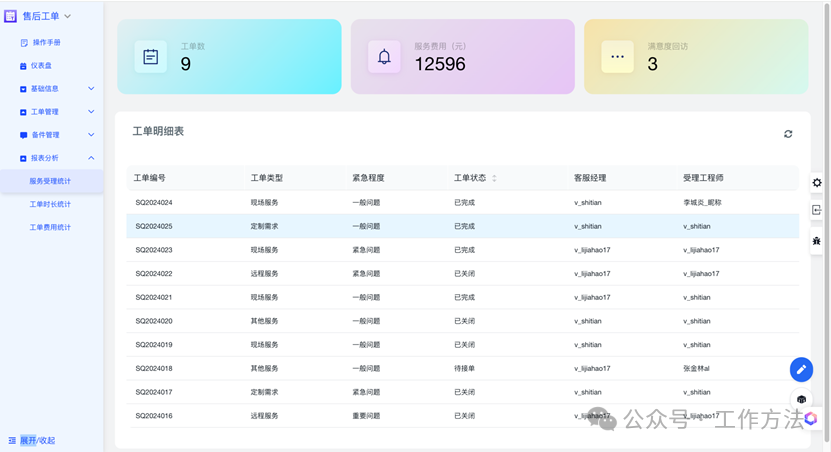Click the exit icon on right edge
Screen dimensions: 831x452
(817, 210)
